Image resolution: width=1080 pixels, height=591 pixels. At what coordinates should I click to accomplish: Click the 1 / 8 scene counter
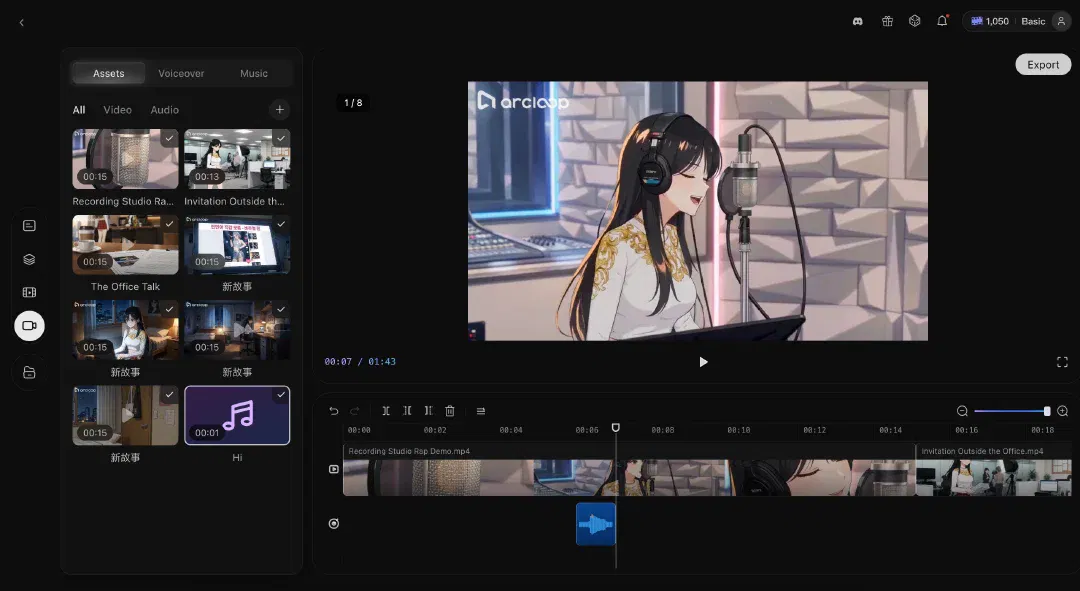(x=353, y=103)
